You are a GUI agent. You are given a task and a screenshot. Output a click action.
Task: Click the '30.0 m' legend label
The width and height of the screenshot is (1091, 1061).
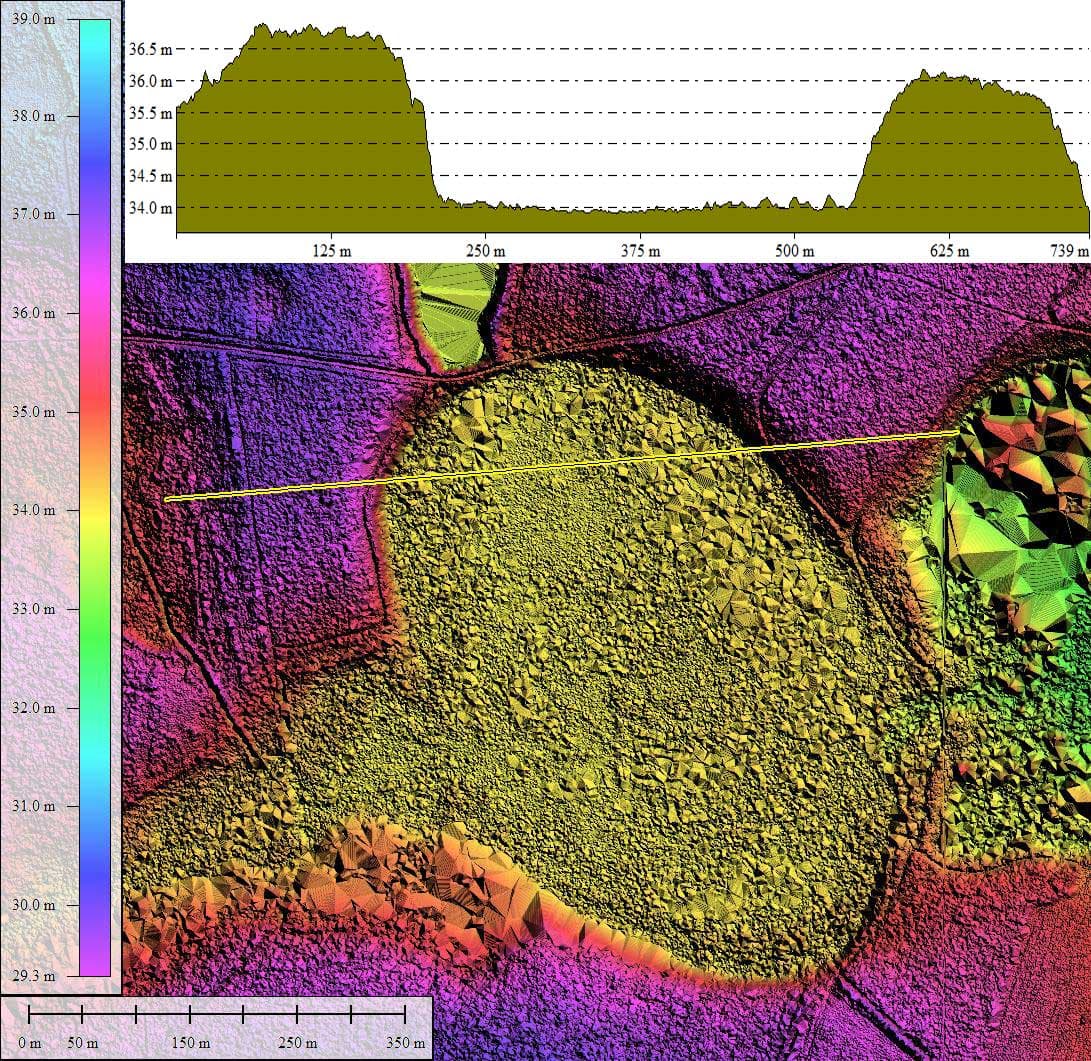33,905
